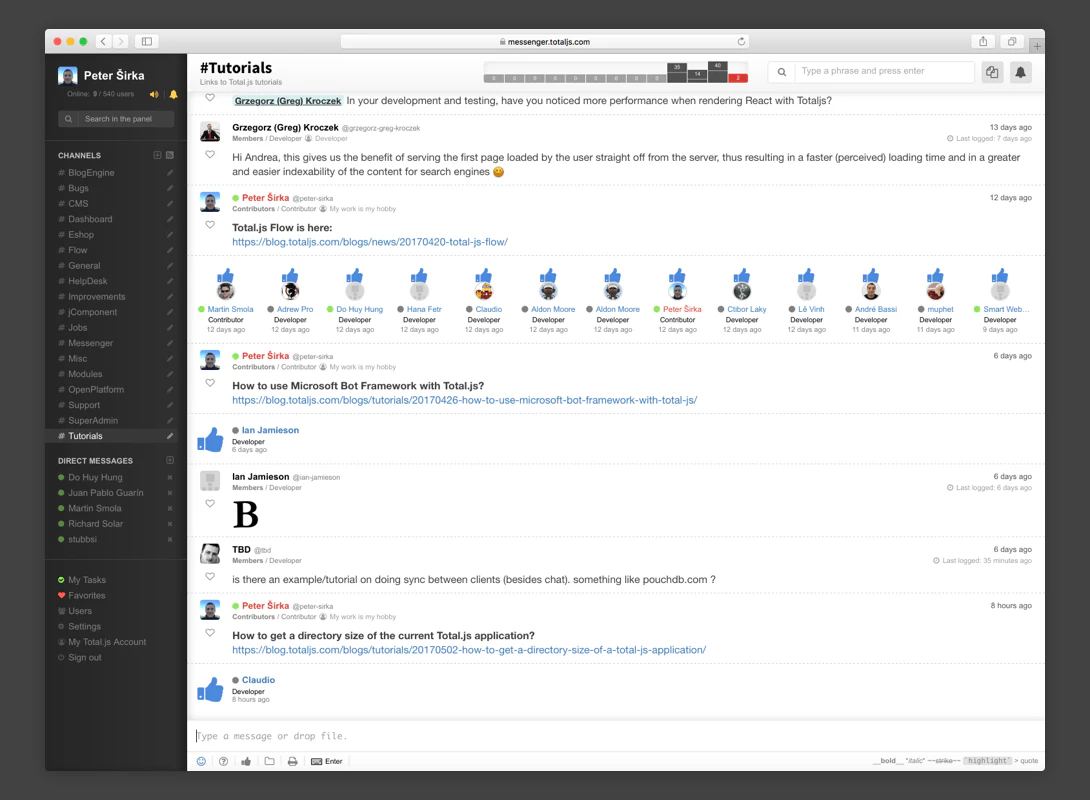Click the notification bell icon at top right
This screenshot has width=1090, height=800.
[x=1020, y=72]
